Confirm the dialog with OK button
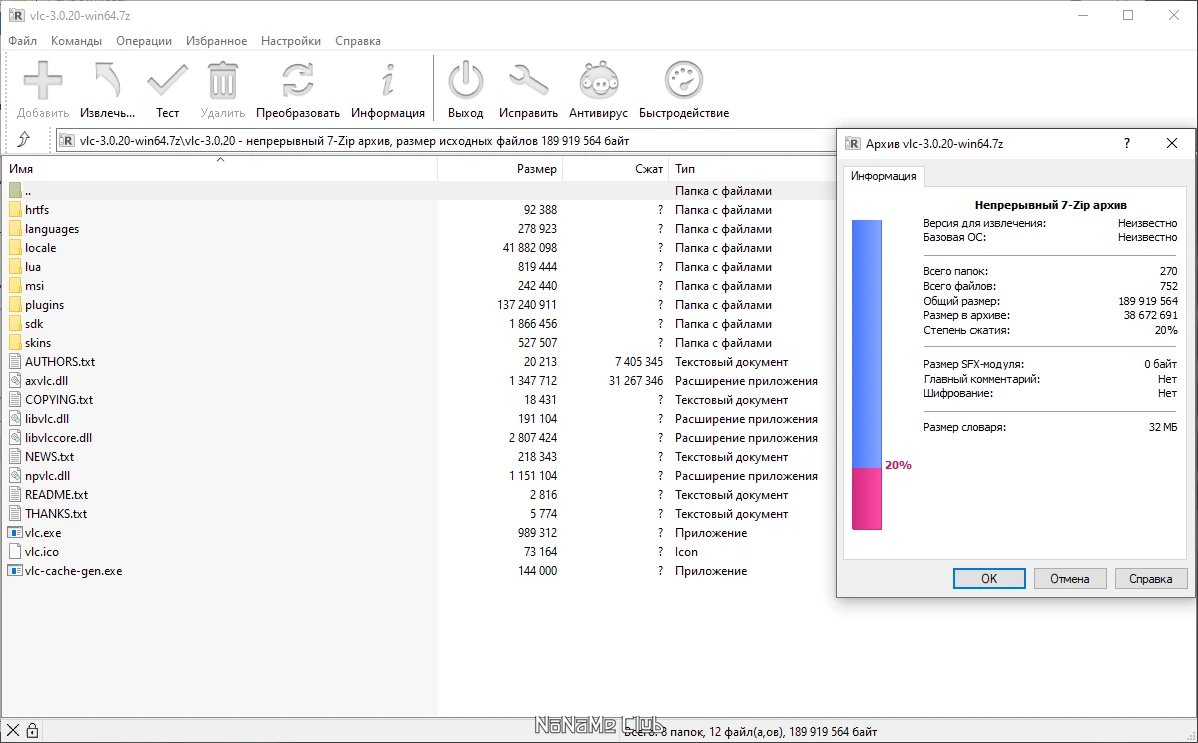Image resolution: width=1198 pixels, height=743 pixels. click(x=989, y=579)
